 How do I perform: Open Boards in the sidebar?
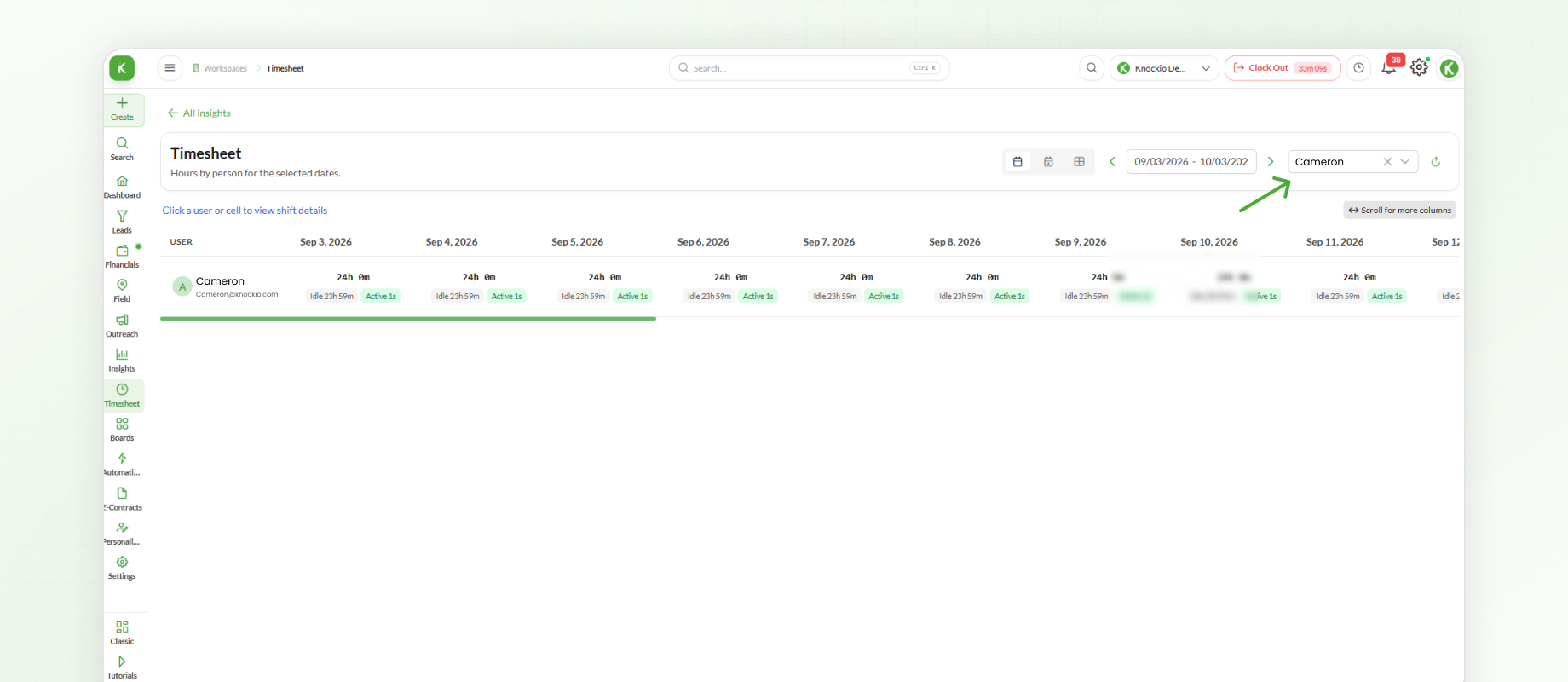pyautogui.click(x=122, y=429)
